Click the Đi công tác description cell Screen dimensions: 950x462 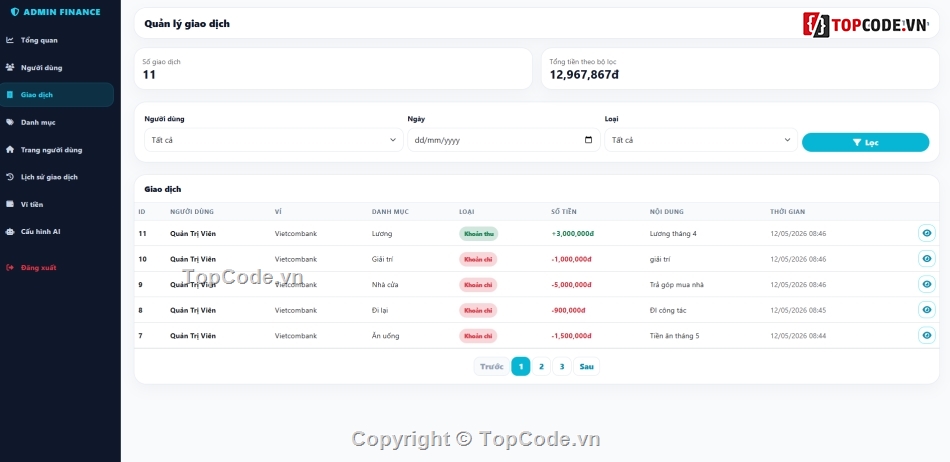(x=668, y=310)
